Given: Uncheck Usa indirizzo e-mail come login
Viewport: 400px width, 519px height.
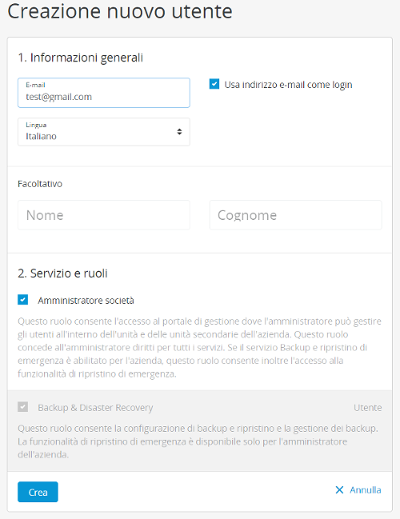Looking at the screenshot, I should click(214, 84).
